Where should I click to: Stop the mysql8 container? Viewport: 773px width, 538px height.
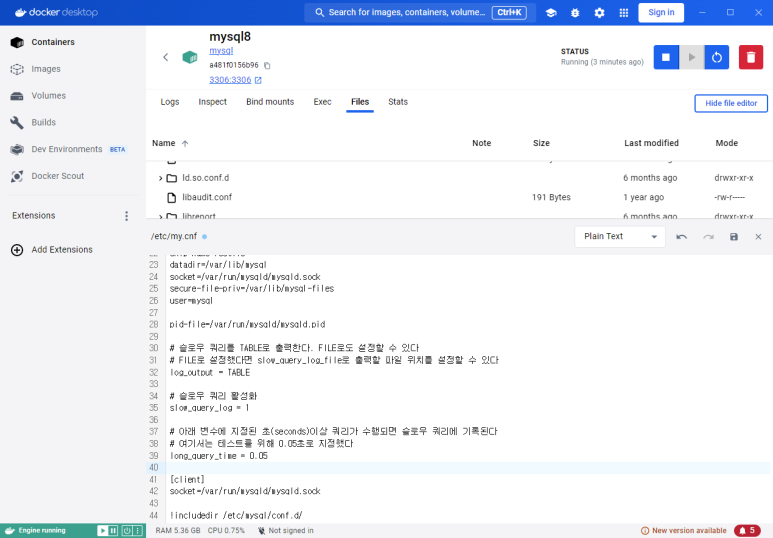(666, 57)
